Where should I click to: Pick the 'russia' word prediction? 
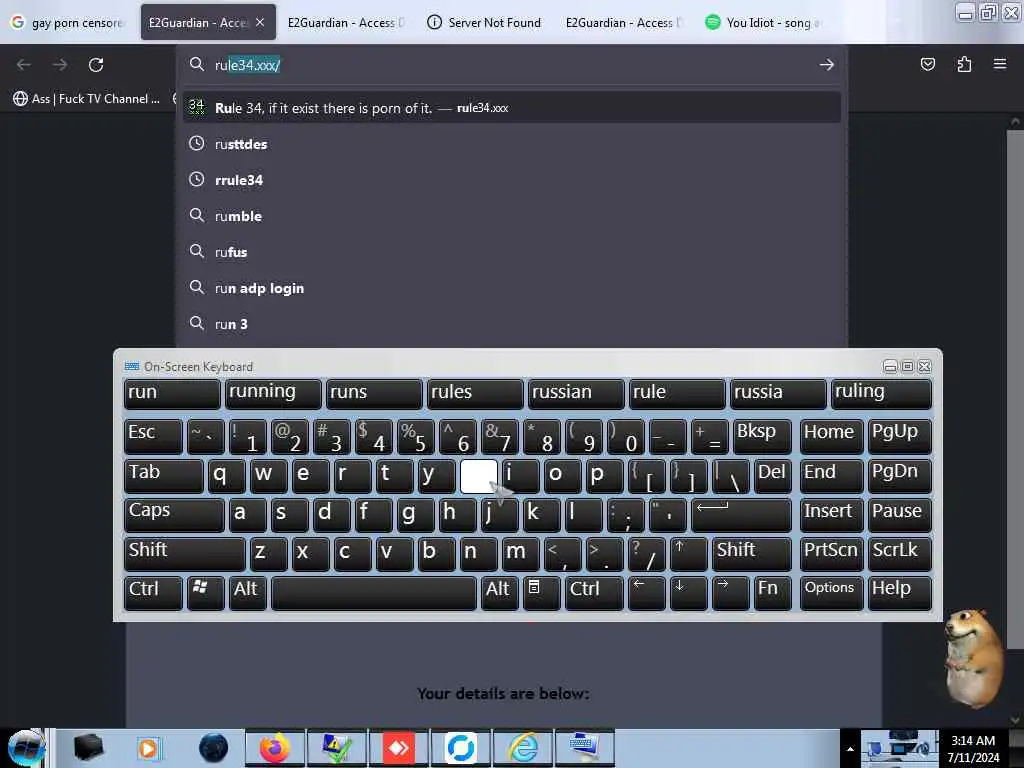point(778,393)
